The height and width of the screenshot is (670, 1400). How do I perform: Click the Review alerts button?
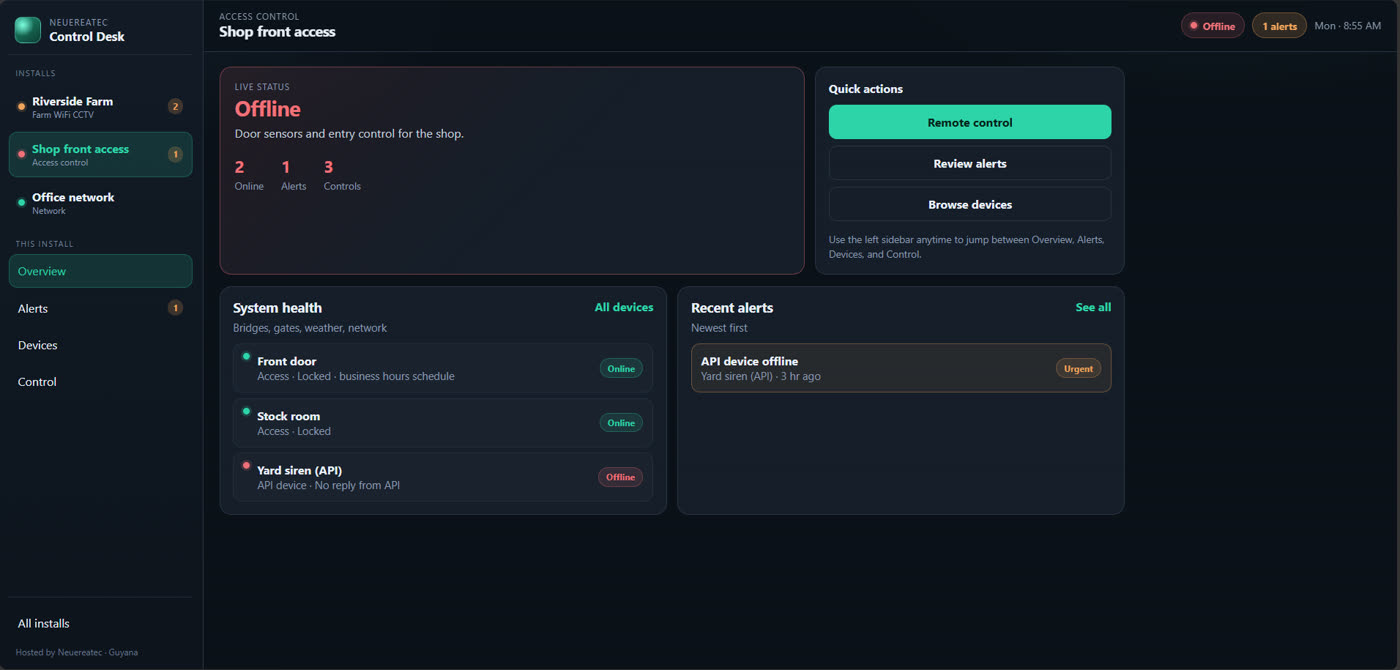970,163
